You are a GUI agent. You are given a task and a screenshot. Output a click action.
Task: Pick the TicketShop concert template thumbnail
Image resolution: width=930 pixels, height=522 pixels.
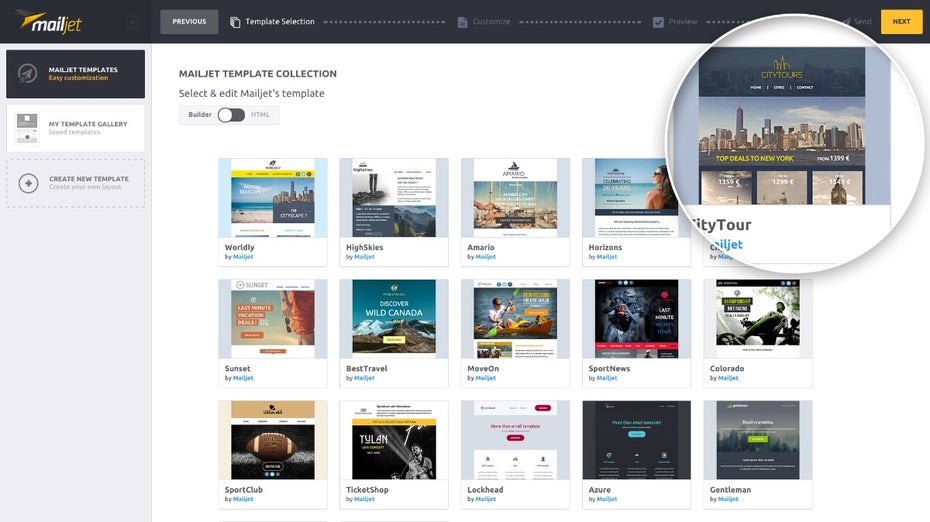tap(394, 440)
